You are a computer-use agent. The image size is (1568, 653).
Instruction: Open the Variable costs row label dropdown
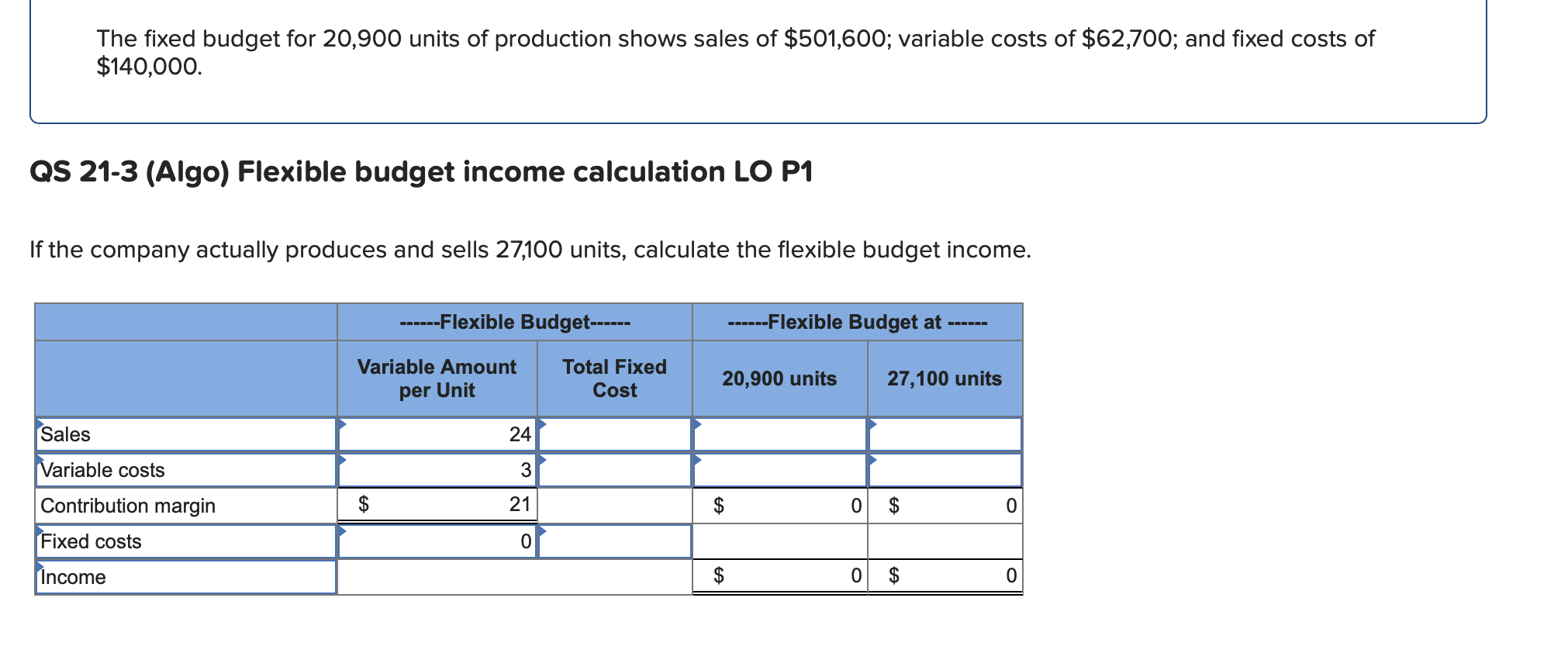[x=186, y=470]
